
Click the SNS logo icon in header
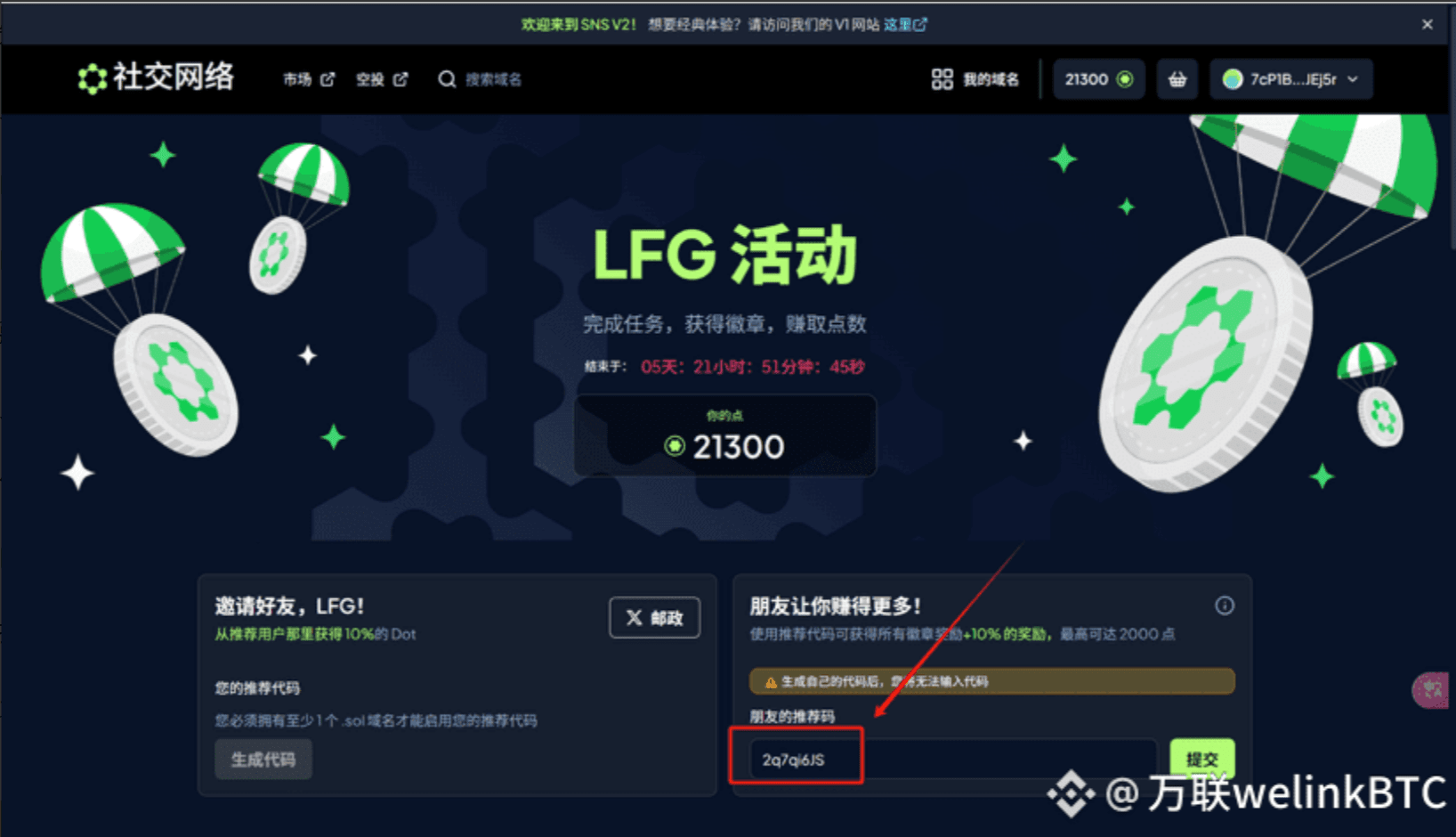(x=92, y=78)
